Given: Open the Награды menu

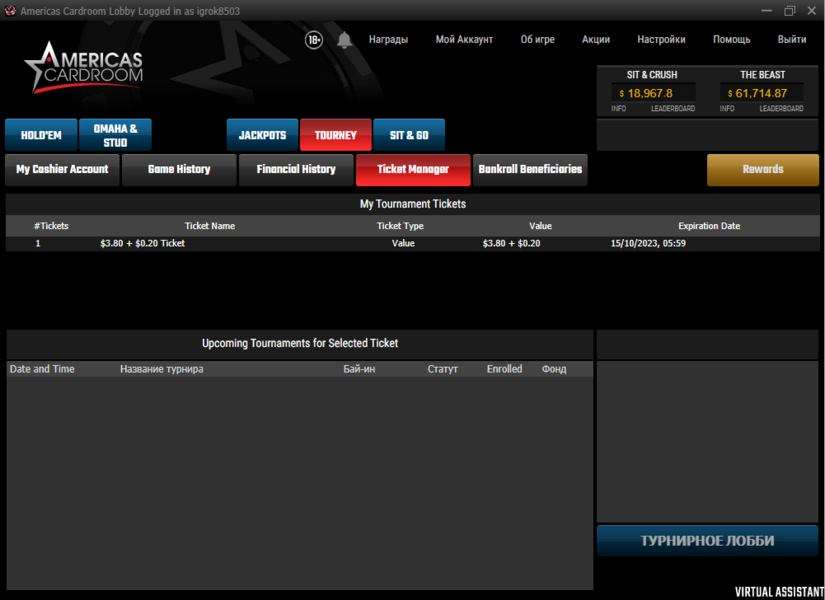Looking at the screenshot, I should [x=388, y=40].
